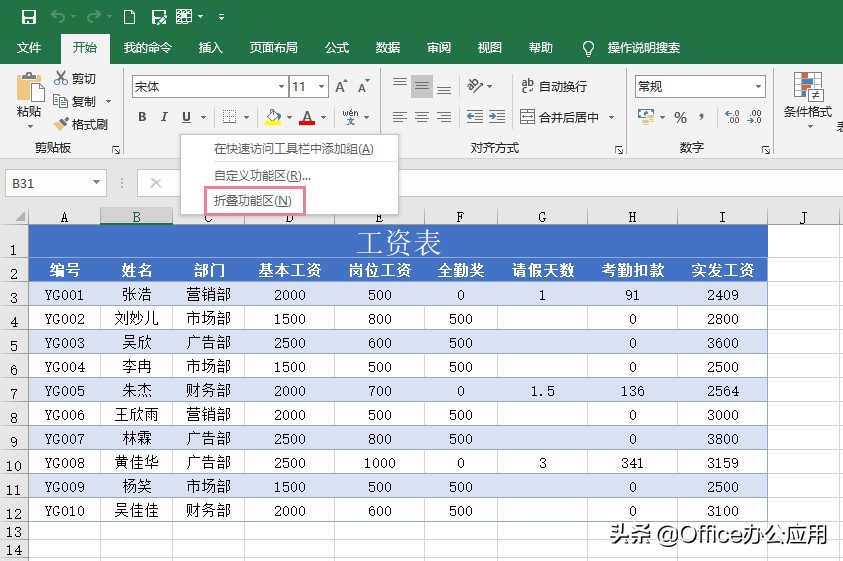Align text left in alignment group
The width and height of the screenshot is (843, 561).
point(399,117)
